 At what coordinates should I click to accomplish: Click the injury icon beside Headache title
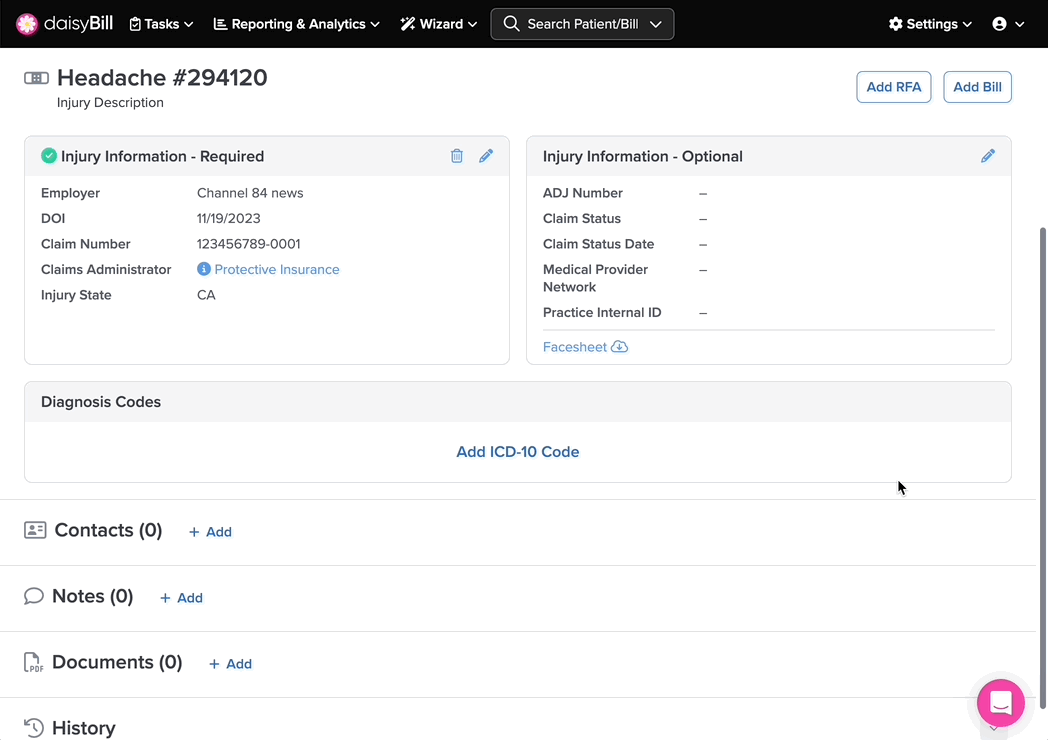36,78
